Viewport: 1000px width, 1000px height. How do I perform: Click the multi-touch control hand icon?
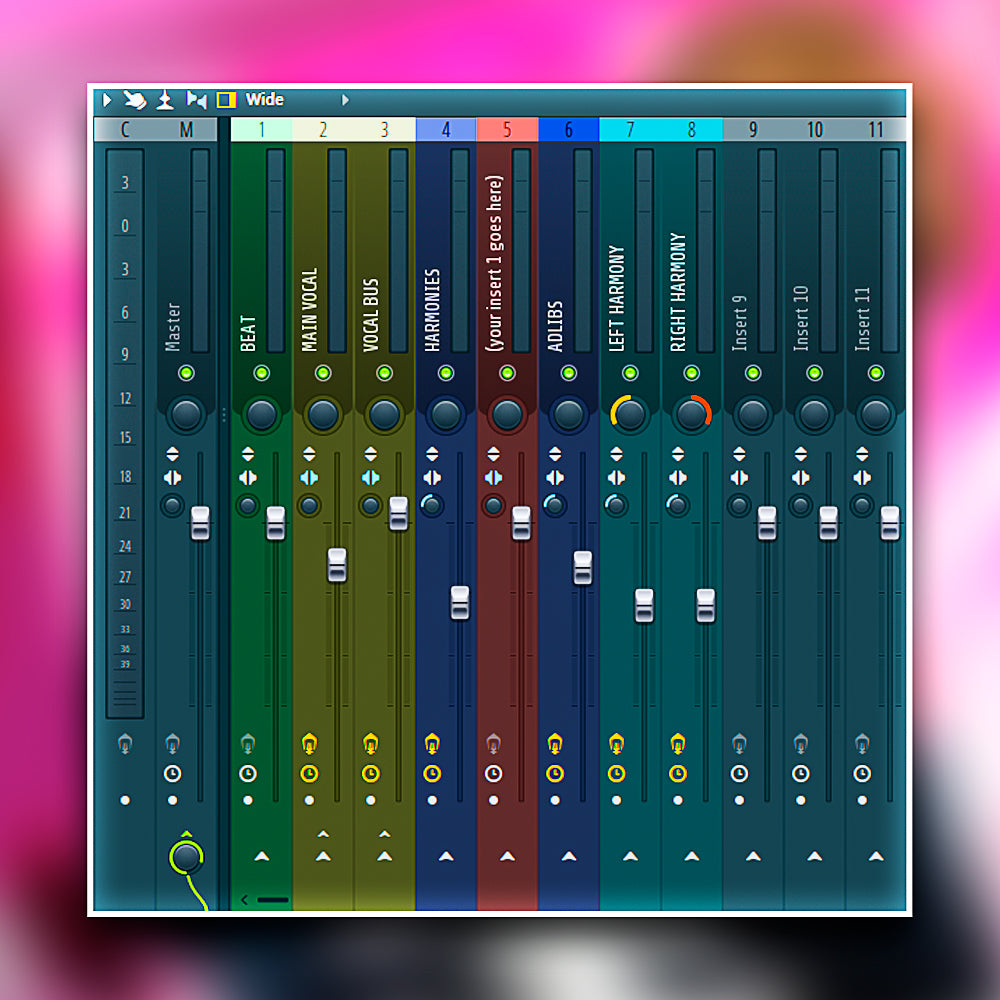[135, 100]
